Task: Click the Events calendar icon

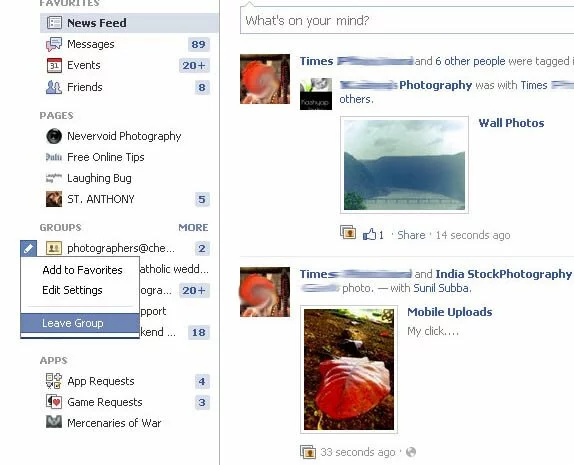Action: (x=54, y=66)
